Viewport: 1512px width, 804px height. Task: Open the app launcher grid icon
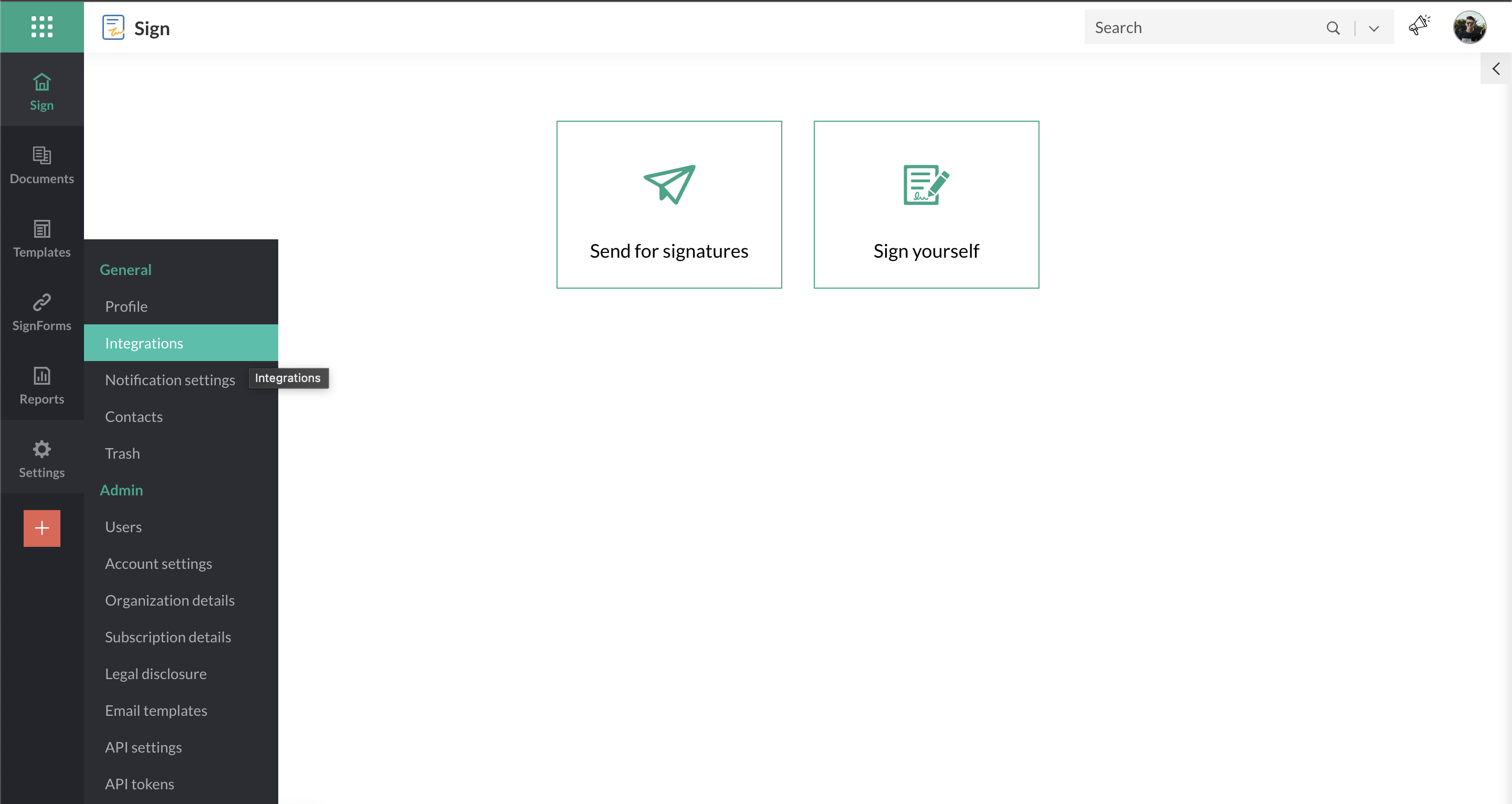coord(41,27)
